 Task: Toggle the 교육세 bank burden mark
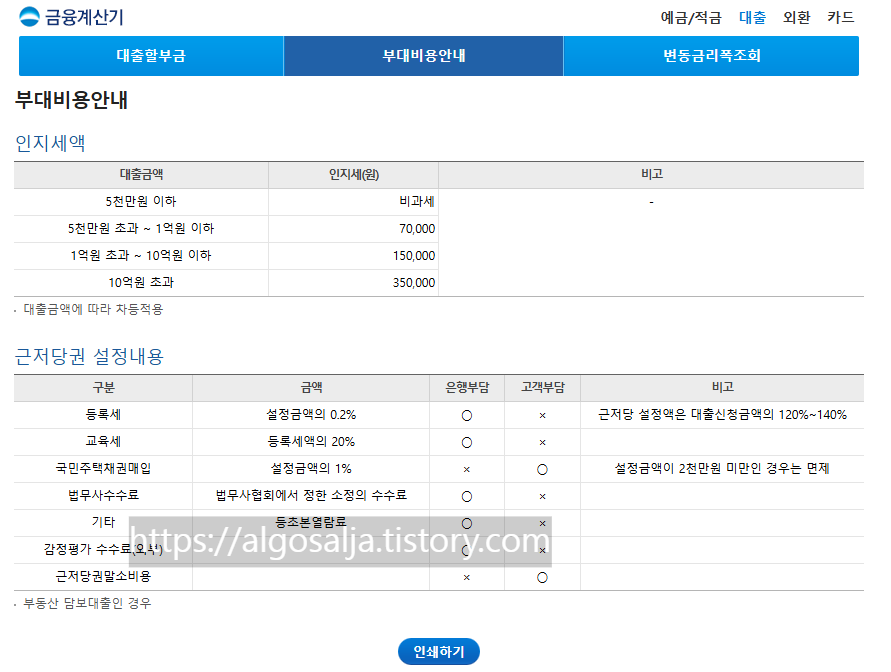click(467, 441)
